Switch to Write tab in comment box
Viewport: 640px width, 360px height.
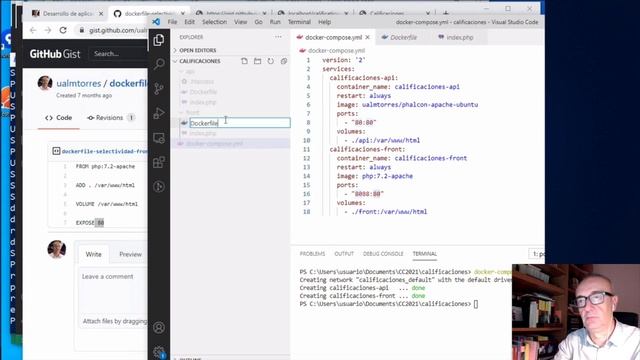tap(93, 254)
